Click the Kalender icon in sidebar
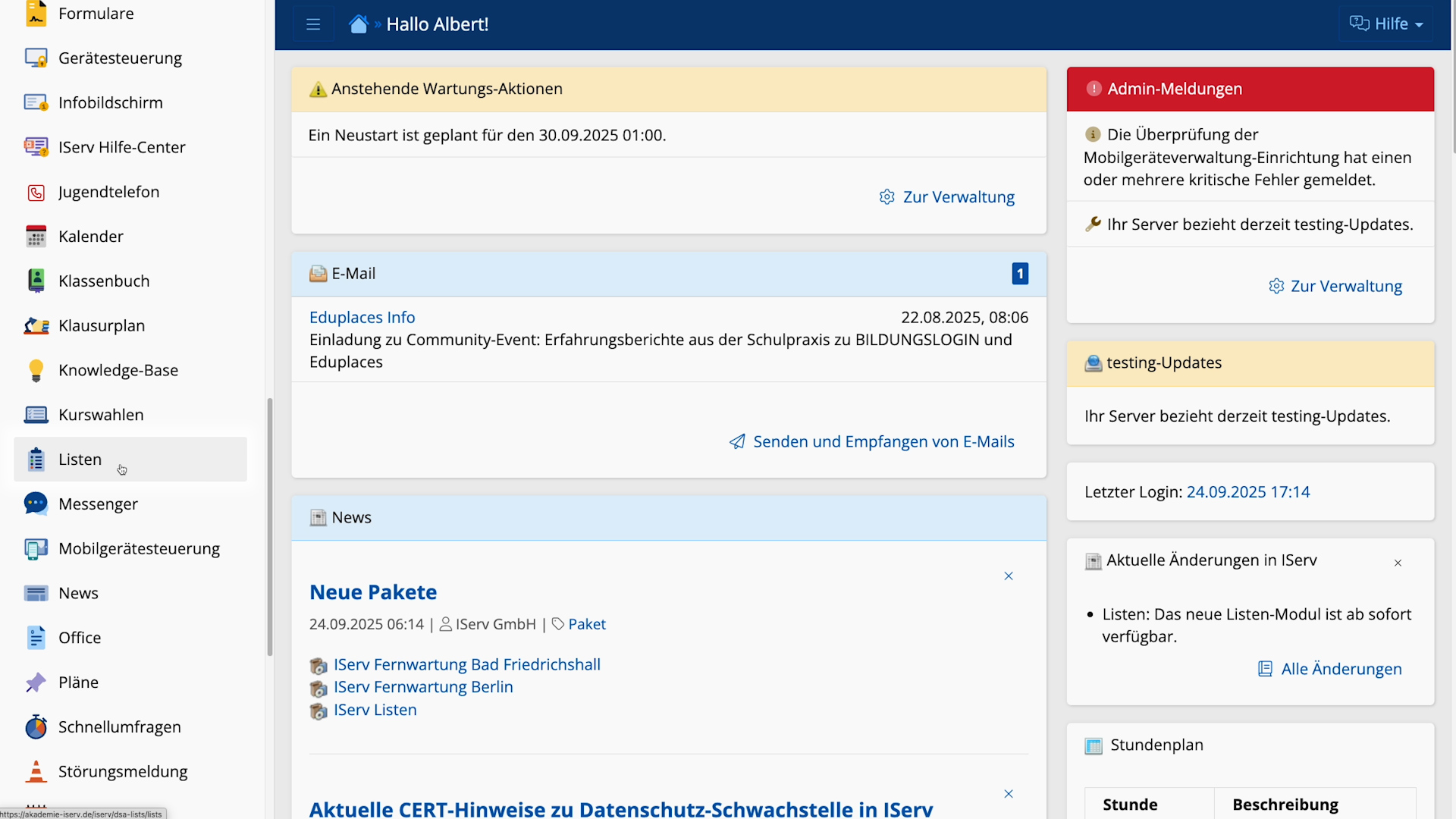 coord(36,237)
